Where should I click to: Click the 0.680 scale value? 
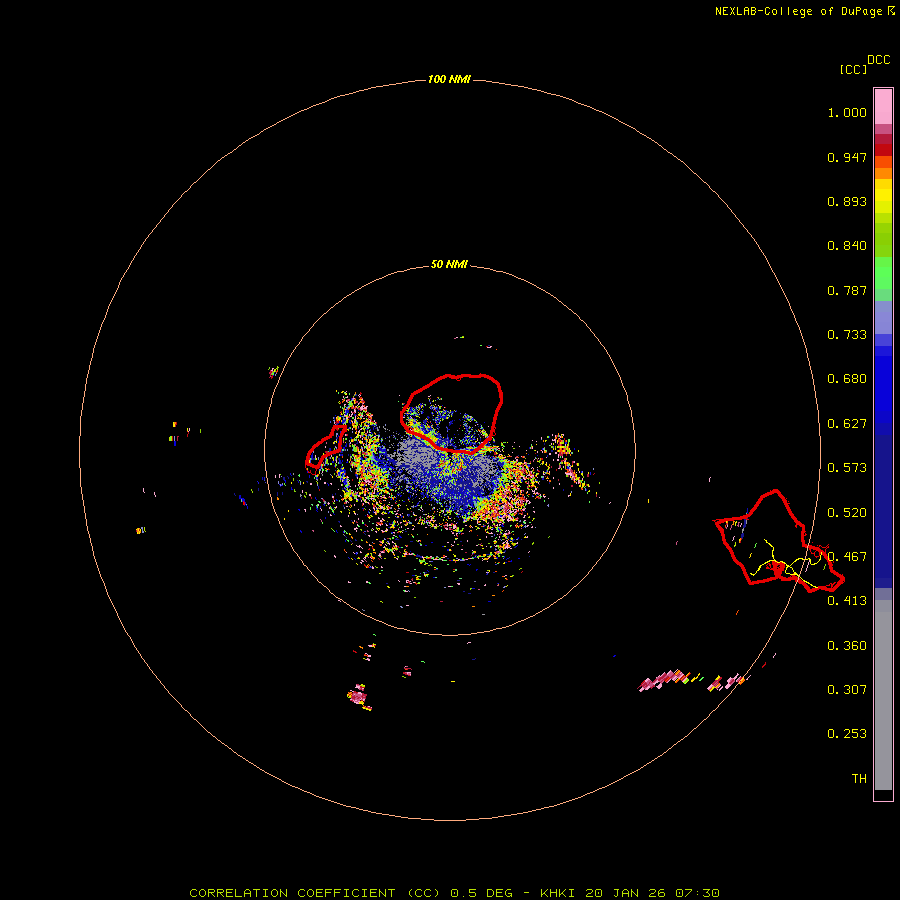click(x=847, y=379)
